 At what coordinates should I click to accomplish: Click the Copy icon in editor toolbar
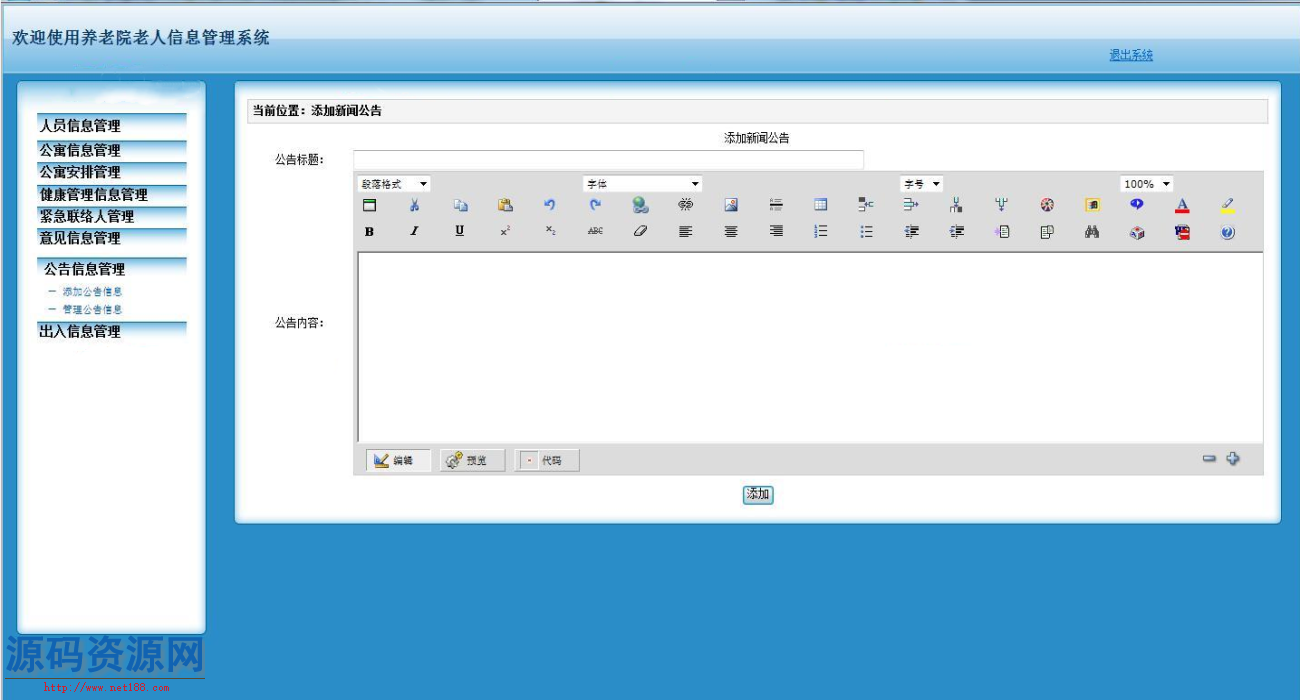[460, 205]
